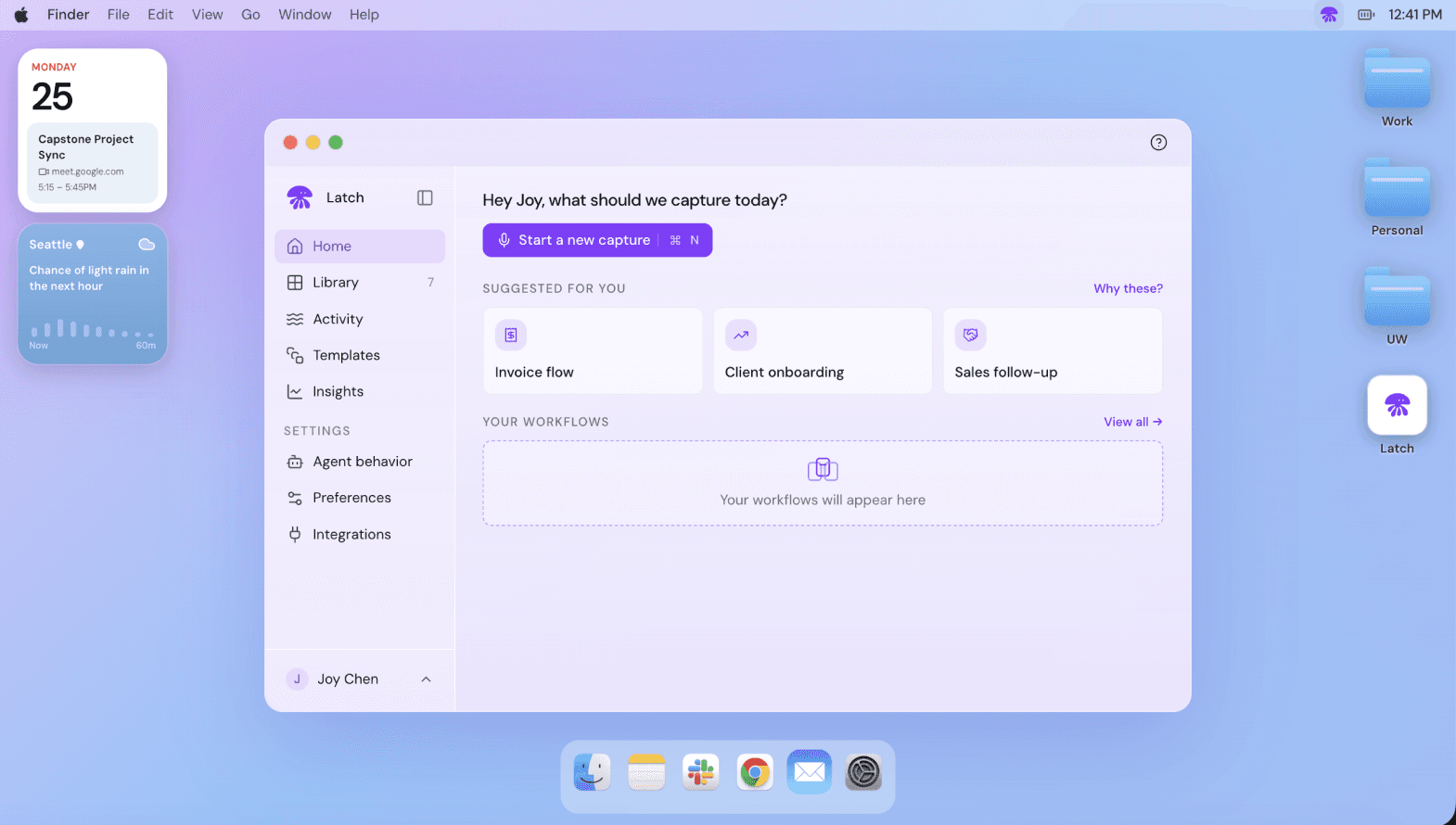Click the Invoice flow receipt icon
1456x825 pixels.
[x=511, y=335]
